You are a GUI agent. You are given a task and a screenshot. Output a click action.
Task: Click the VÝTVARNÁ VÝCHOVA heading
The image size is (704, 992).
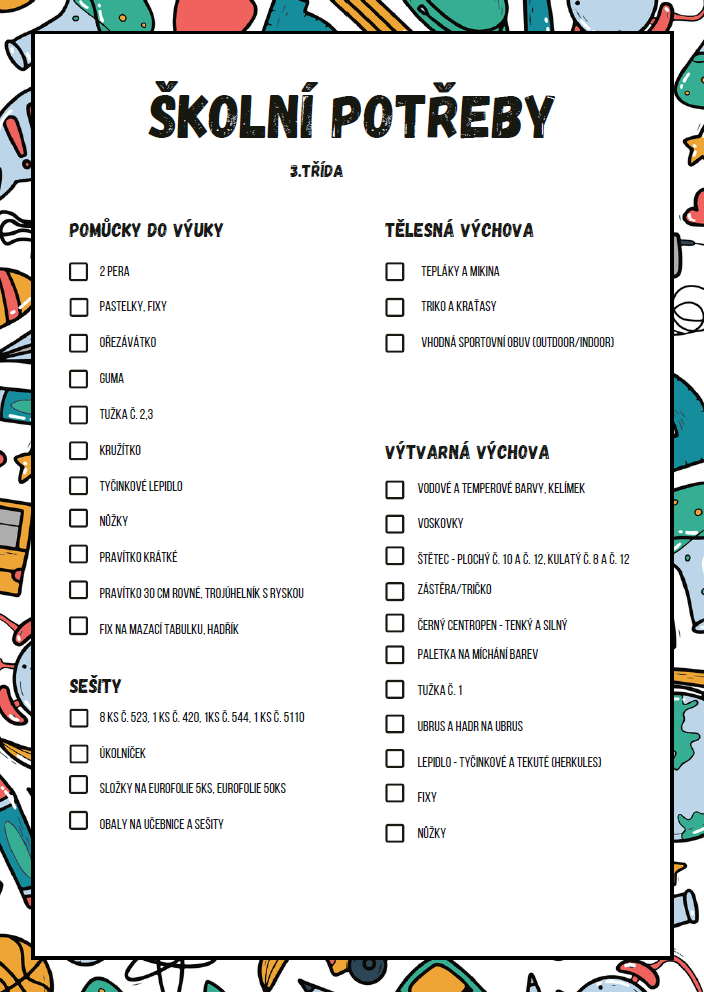pyautogui.click(x=467, y=452)
